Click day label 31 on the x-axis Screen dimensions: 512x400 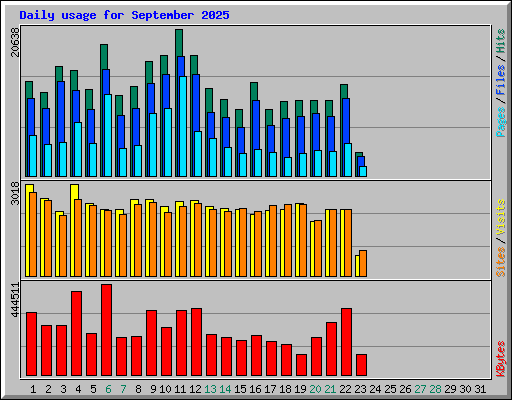point(480,389)
